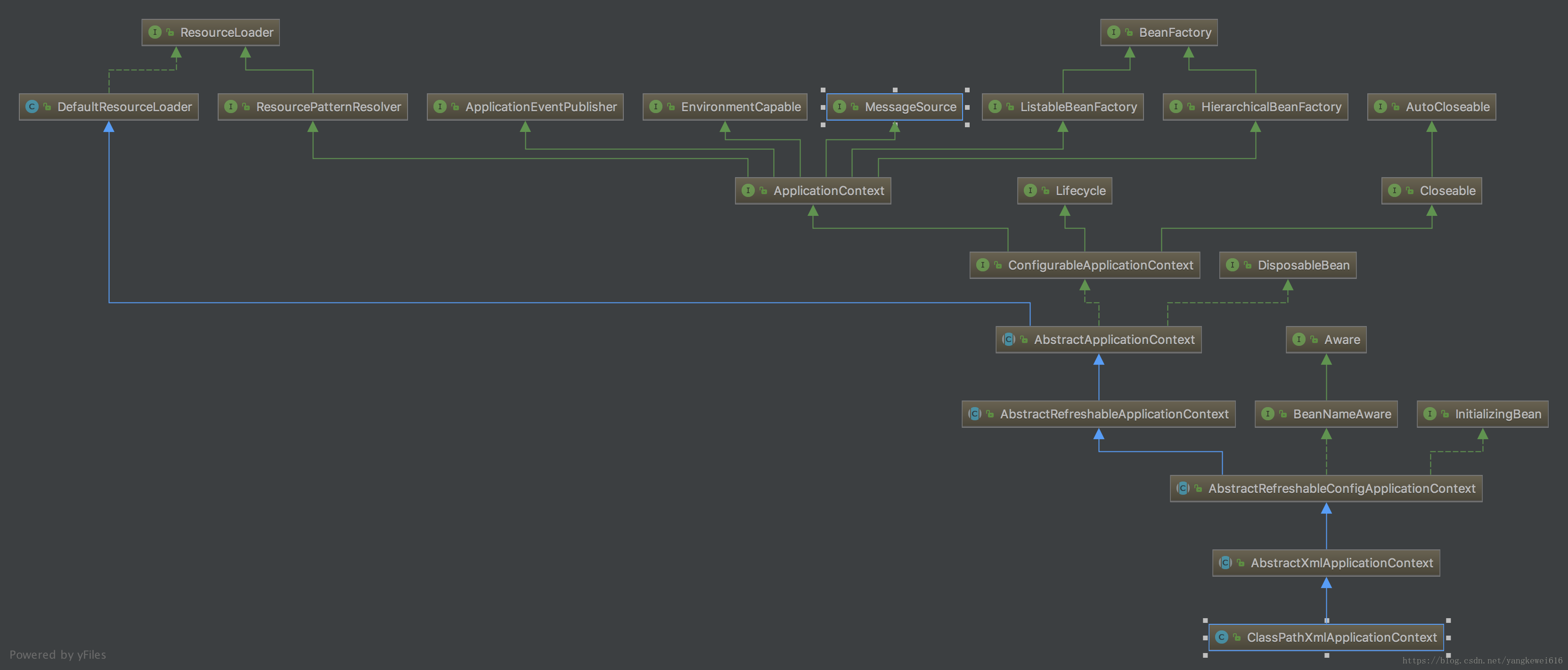Select the ListableBeanFactory label

[x=1078, y=106]
